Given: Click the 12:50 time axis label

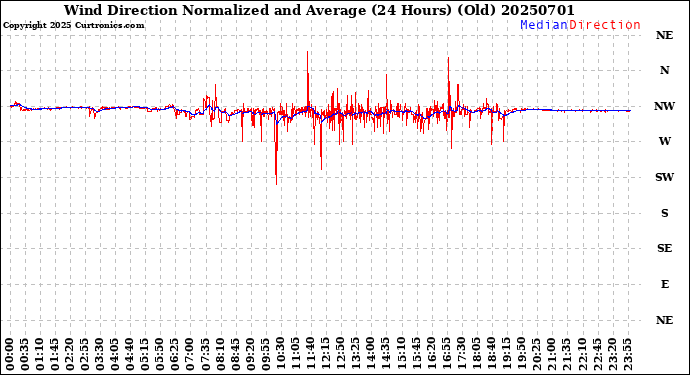Looking at the screenshot, I should pos(341,355).
